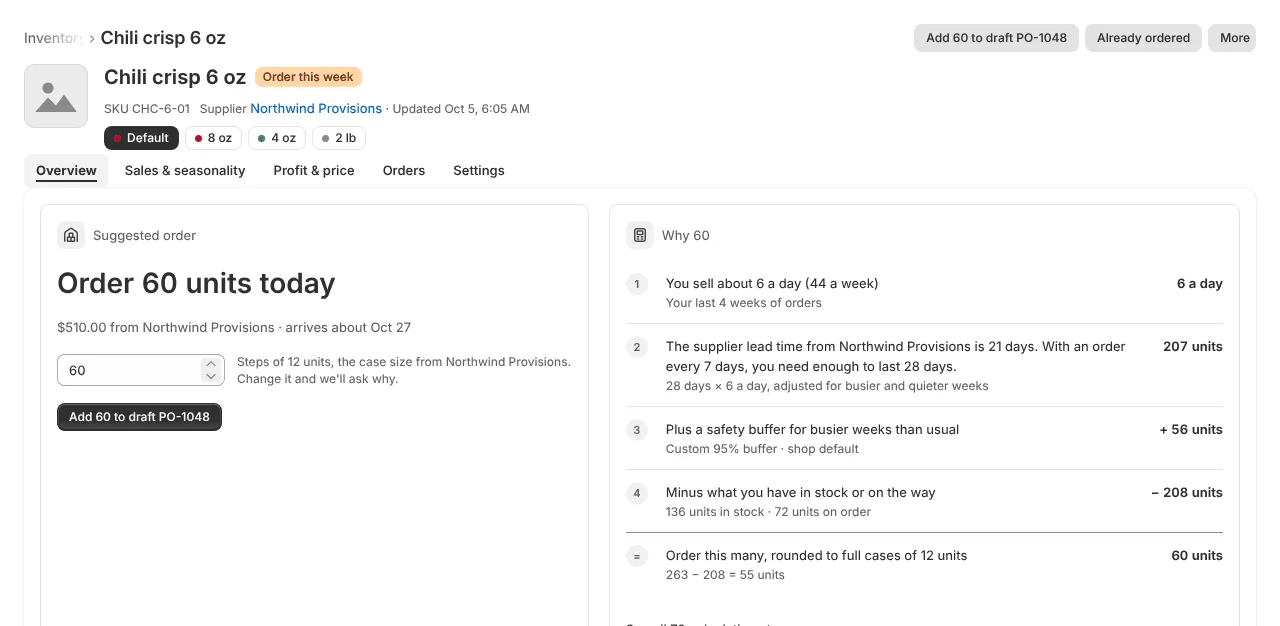Click the "60 units" total value
Viewport: 1280px width, 626px height.
click(x=1197, y=556)
